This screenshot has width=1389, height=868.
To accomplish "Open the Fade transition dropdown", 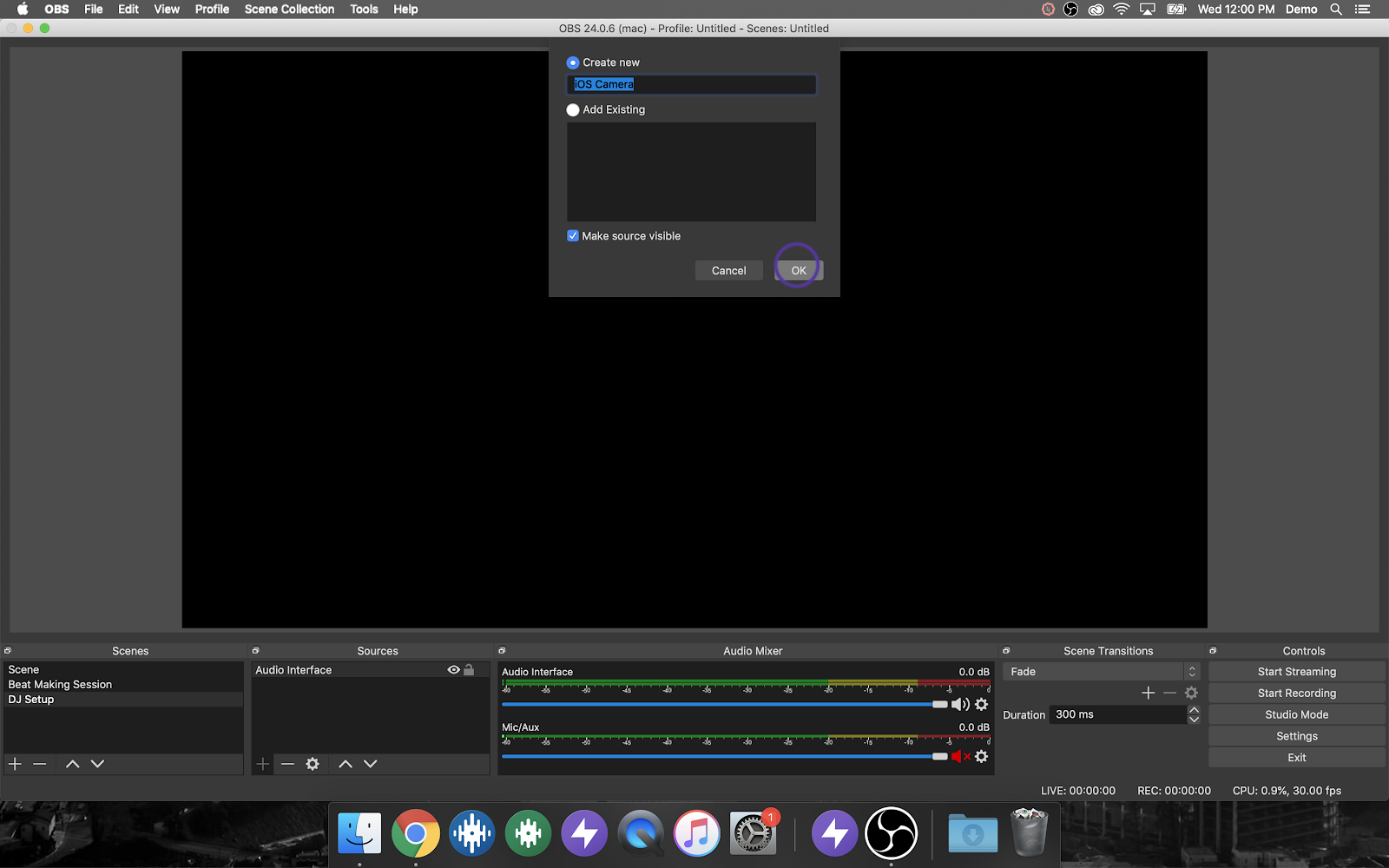I will coord(1101,672).
